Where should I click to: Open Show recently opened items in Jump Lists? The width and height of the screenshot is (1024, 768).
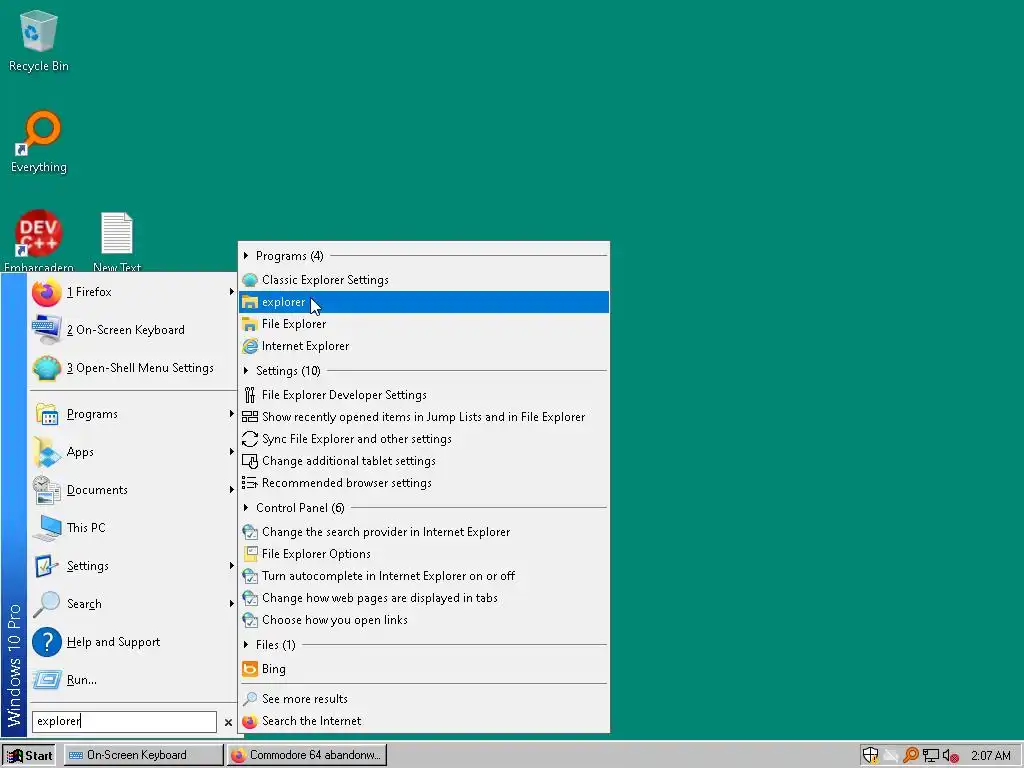pyautogui.click(x=424, y=417)
